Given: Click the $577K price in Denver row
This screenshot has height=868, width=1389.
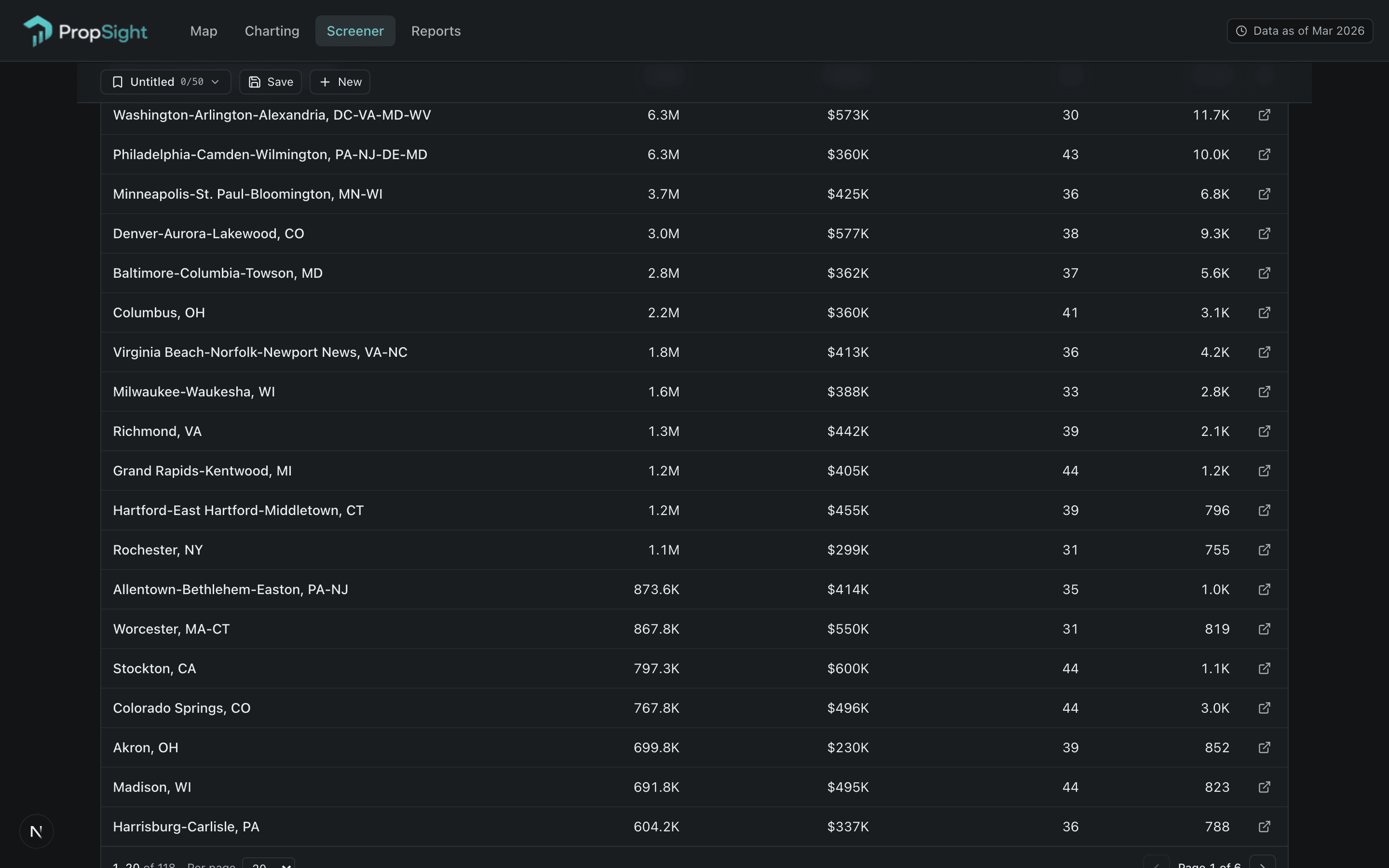Looking at the screenshot, I should pyautogui.click(x=848, y=234).
